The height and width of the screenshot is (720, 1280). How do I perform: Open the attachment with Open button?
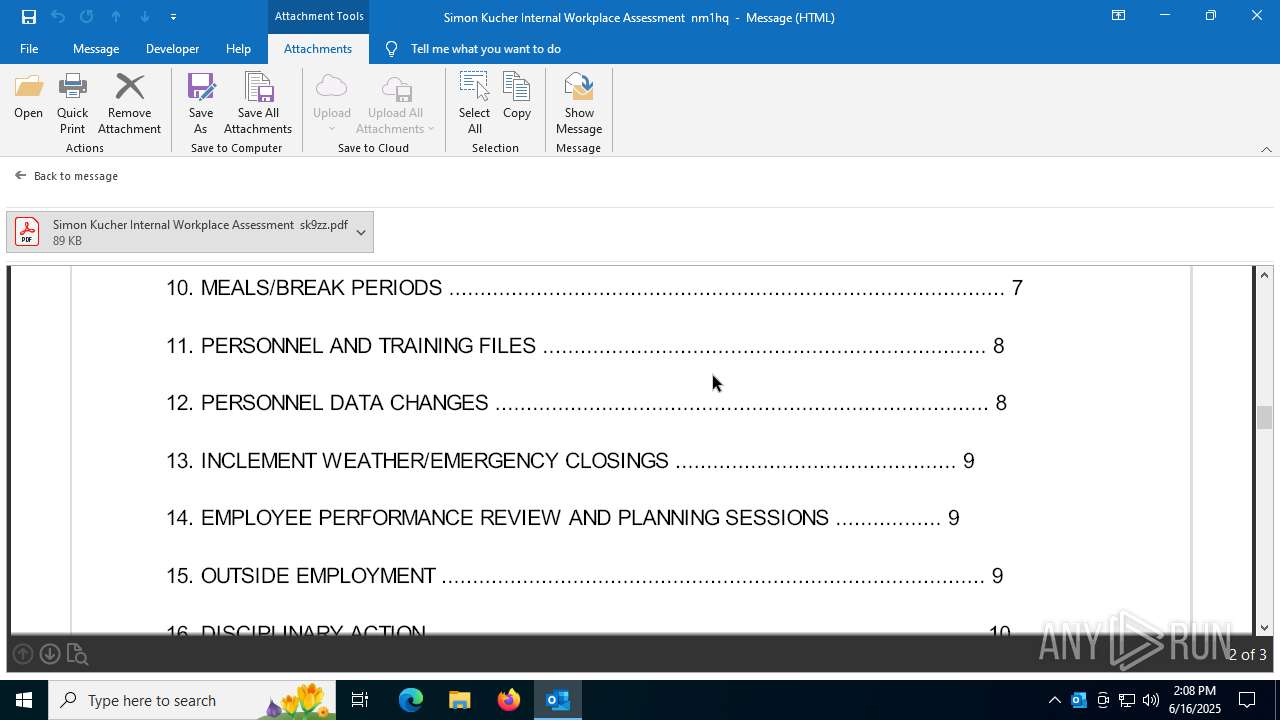tap(29, 96)
